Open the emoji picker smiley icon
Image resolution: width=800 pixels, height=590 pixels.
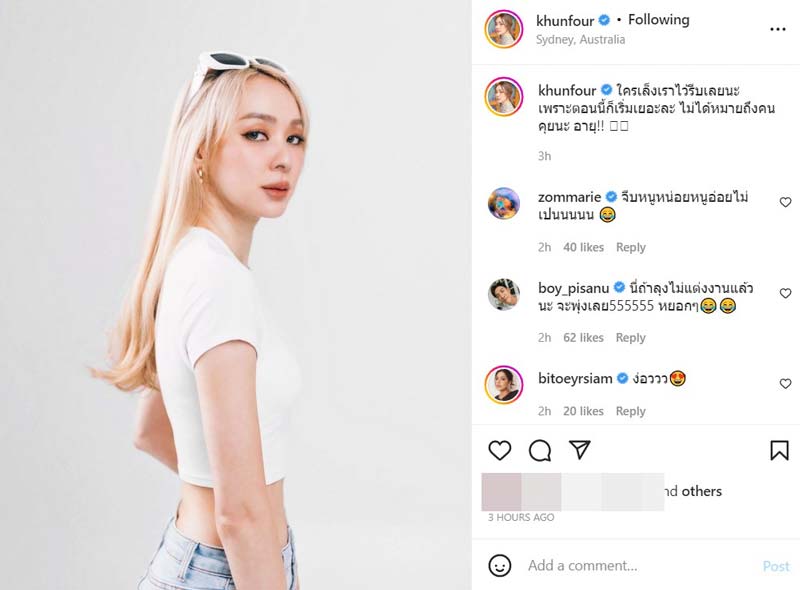[500, 565]
